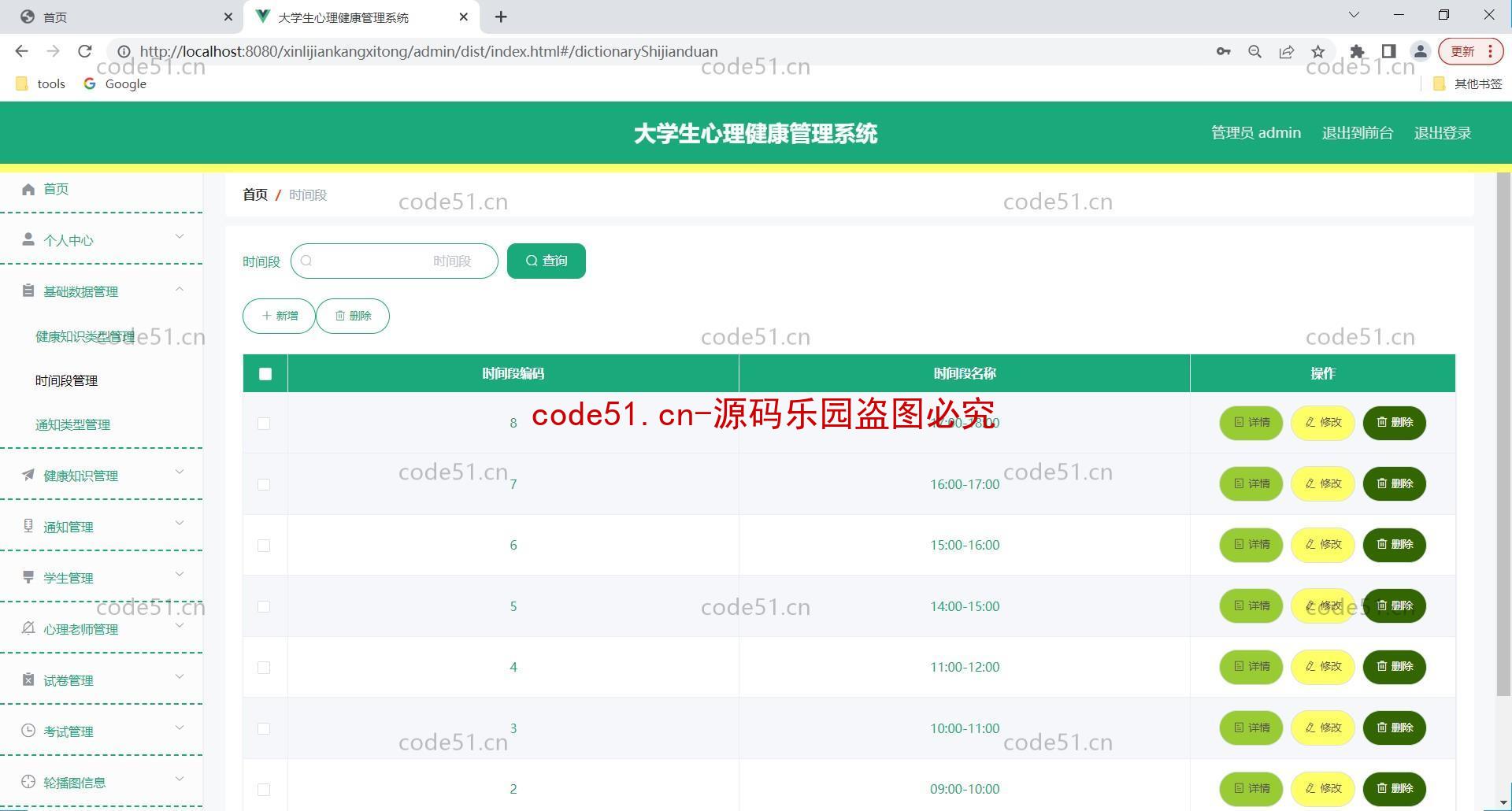
Task: Click the 更新 browser update button
Action: coord(1471,51)
